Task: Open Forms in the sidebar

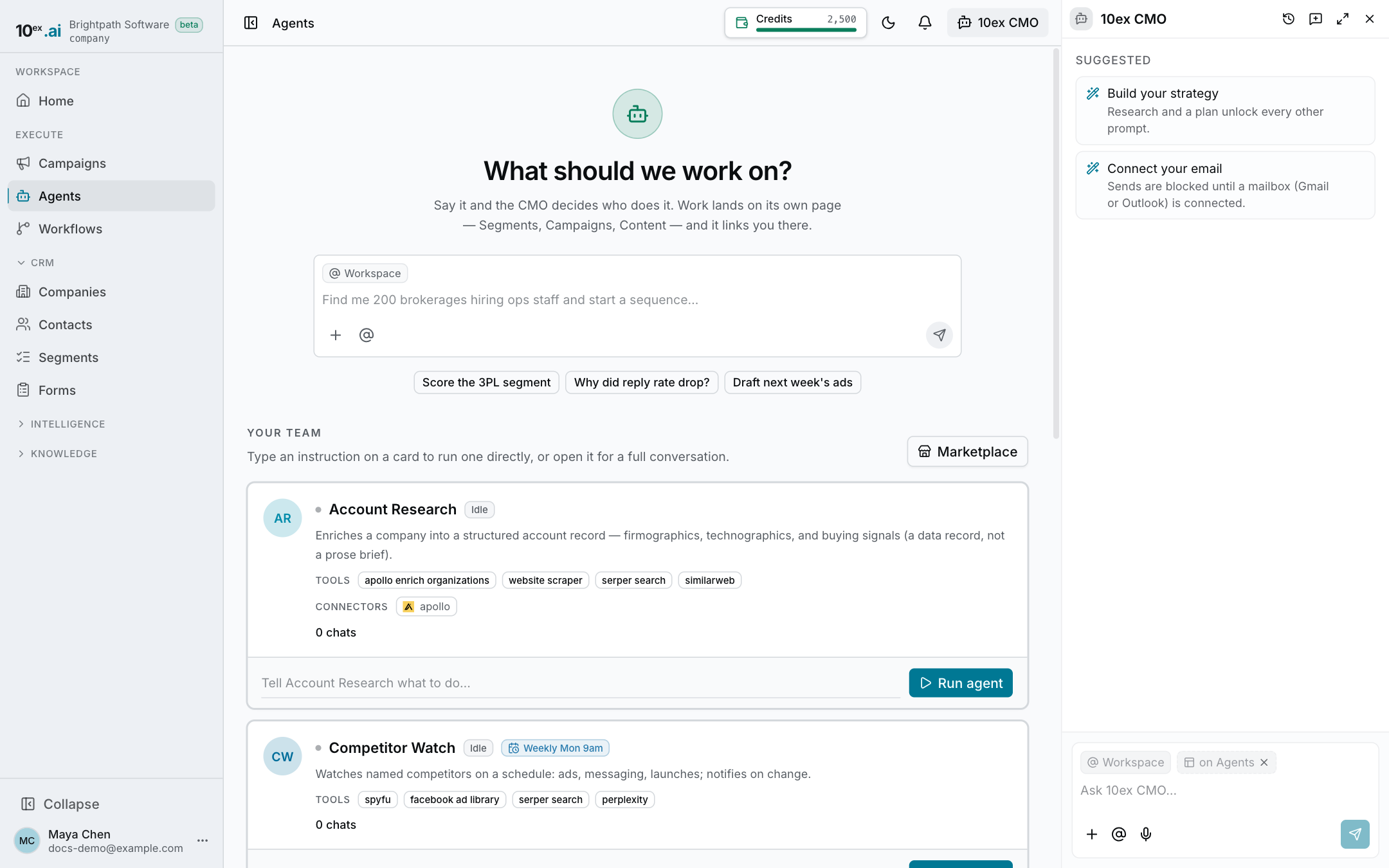Action: pyautogui.click(x=111, y=390)
